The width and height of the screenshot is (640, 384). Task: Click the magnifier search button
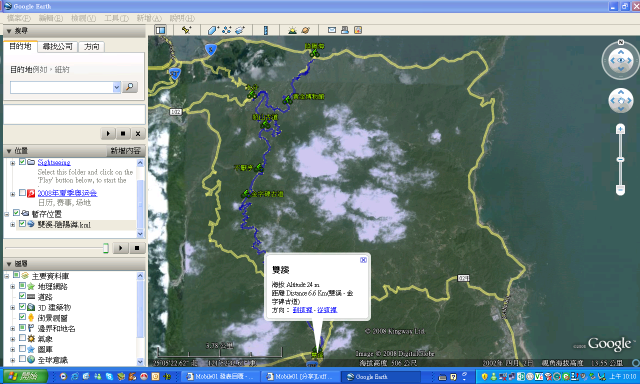pyautogui.click(x=130, y=87)
